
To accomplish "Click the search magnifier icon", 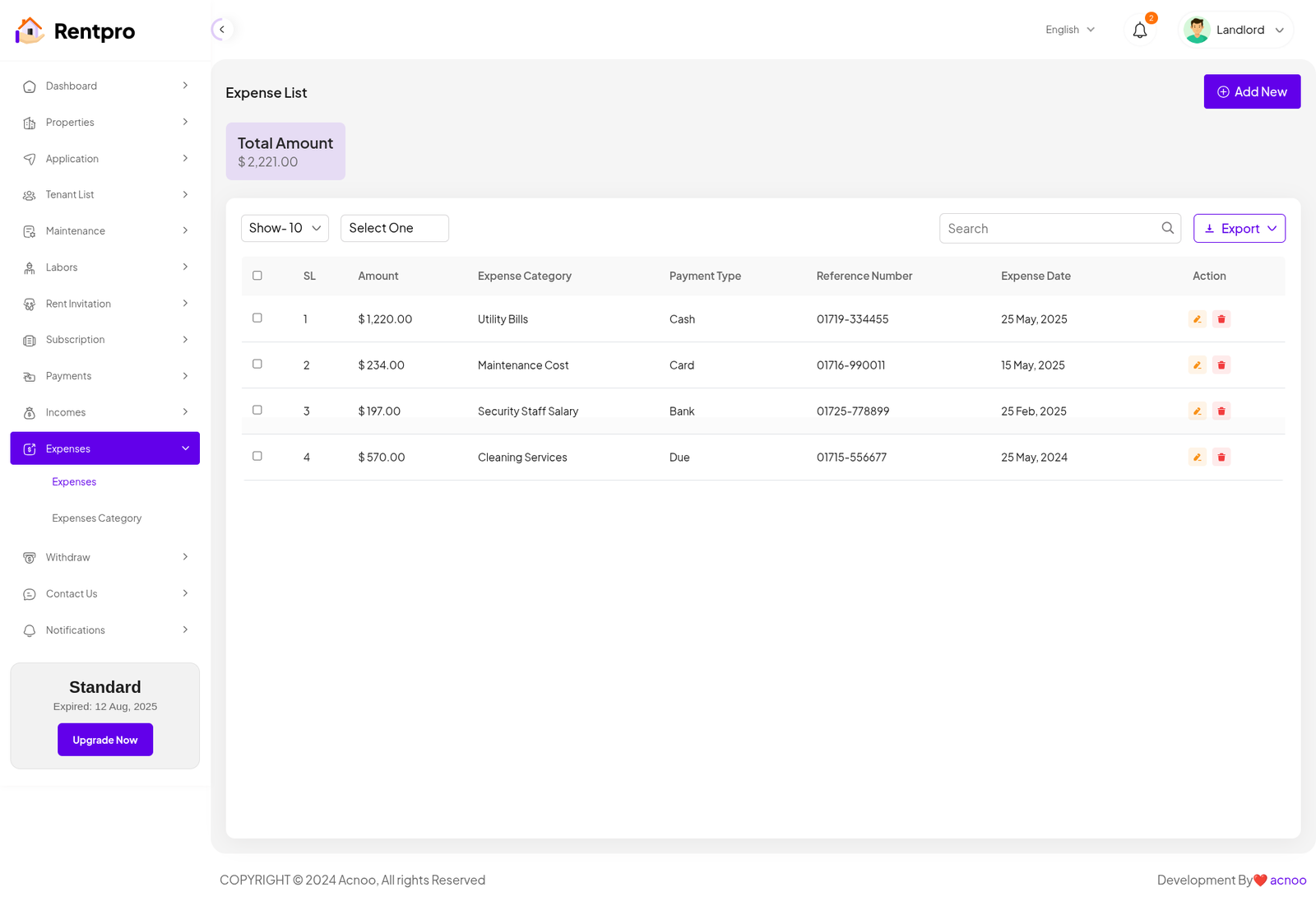I will [1167, 228].
